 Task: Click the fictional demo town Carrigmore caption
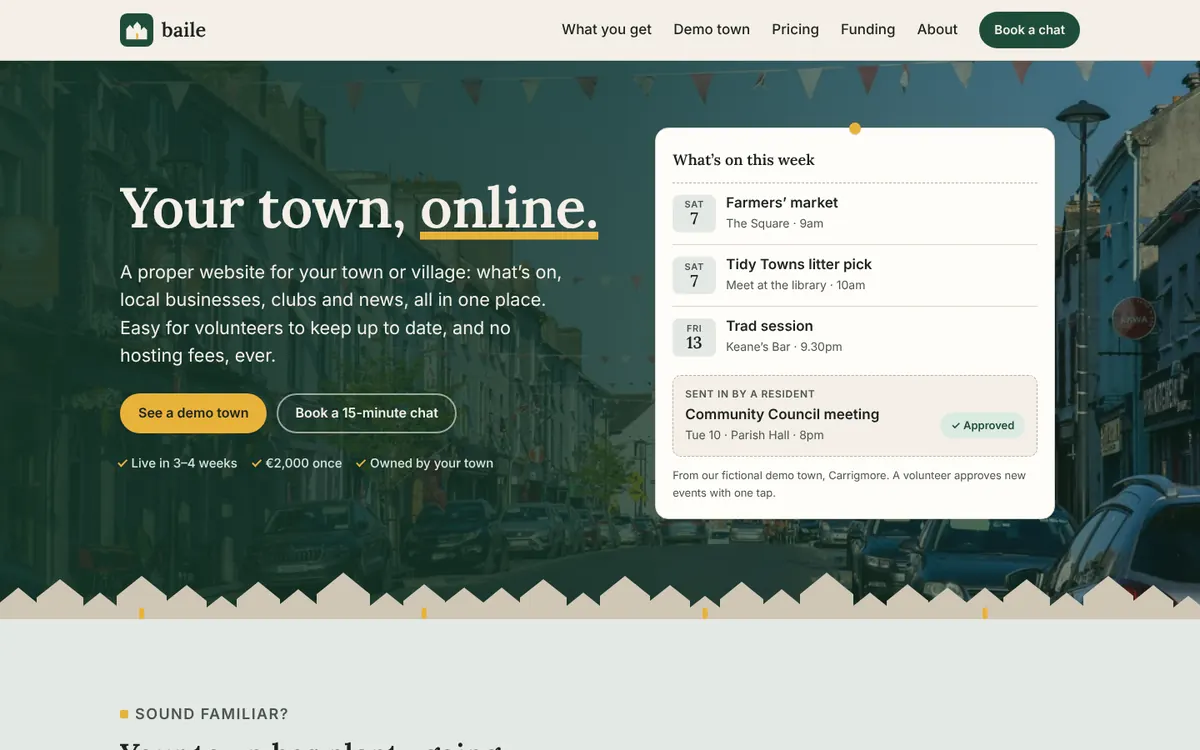849,484
